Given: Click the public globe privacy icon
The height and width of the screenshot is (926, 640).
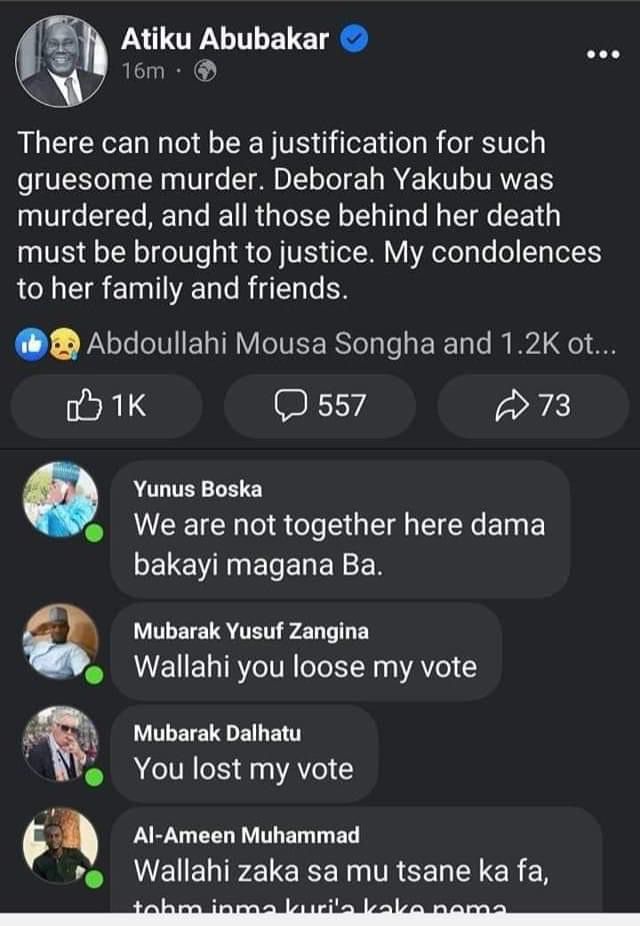Looking at the screenshot, I should (206, 73).
